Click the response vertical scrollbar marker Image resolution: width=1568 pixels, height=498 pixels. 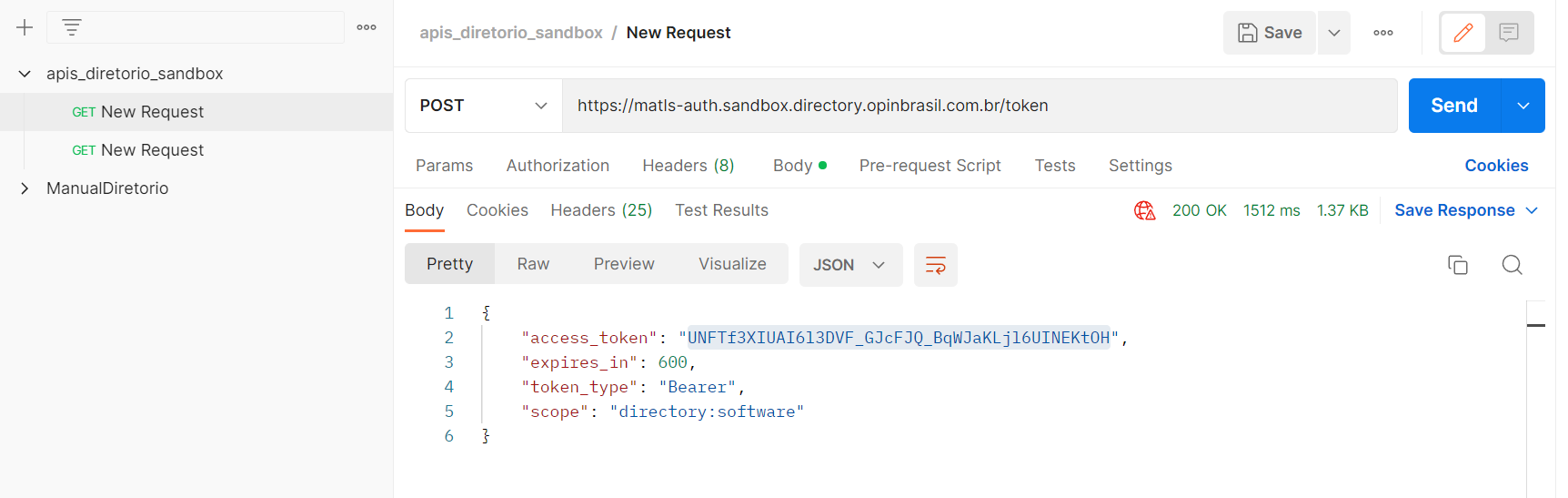1536,325
